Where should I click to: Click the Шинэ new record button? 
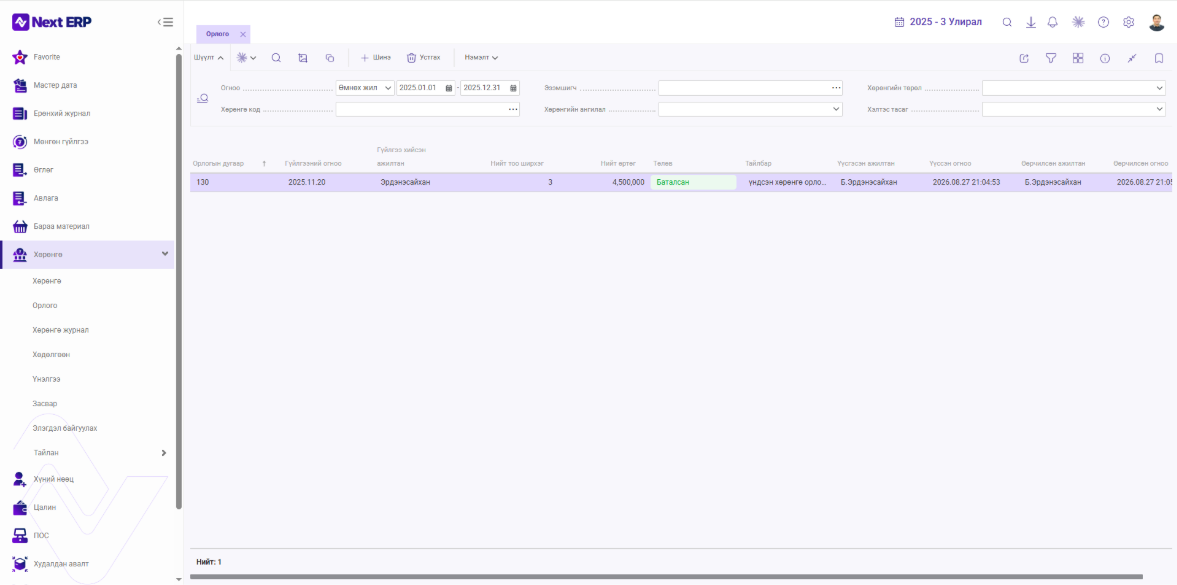[375, 58]
